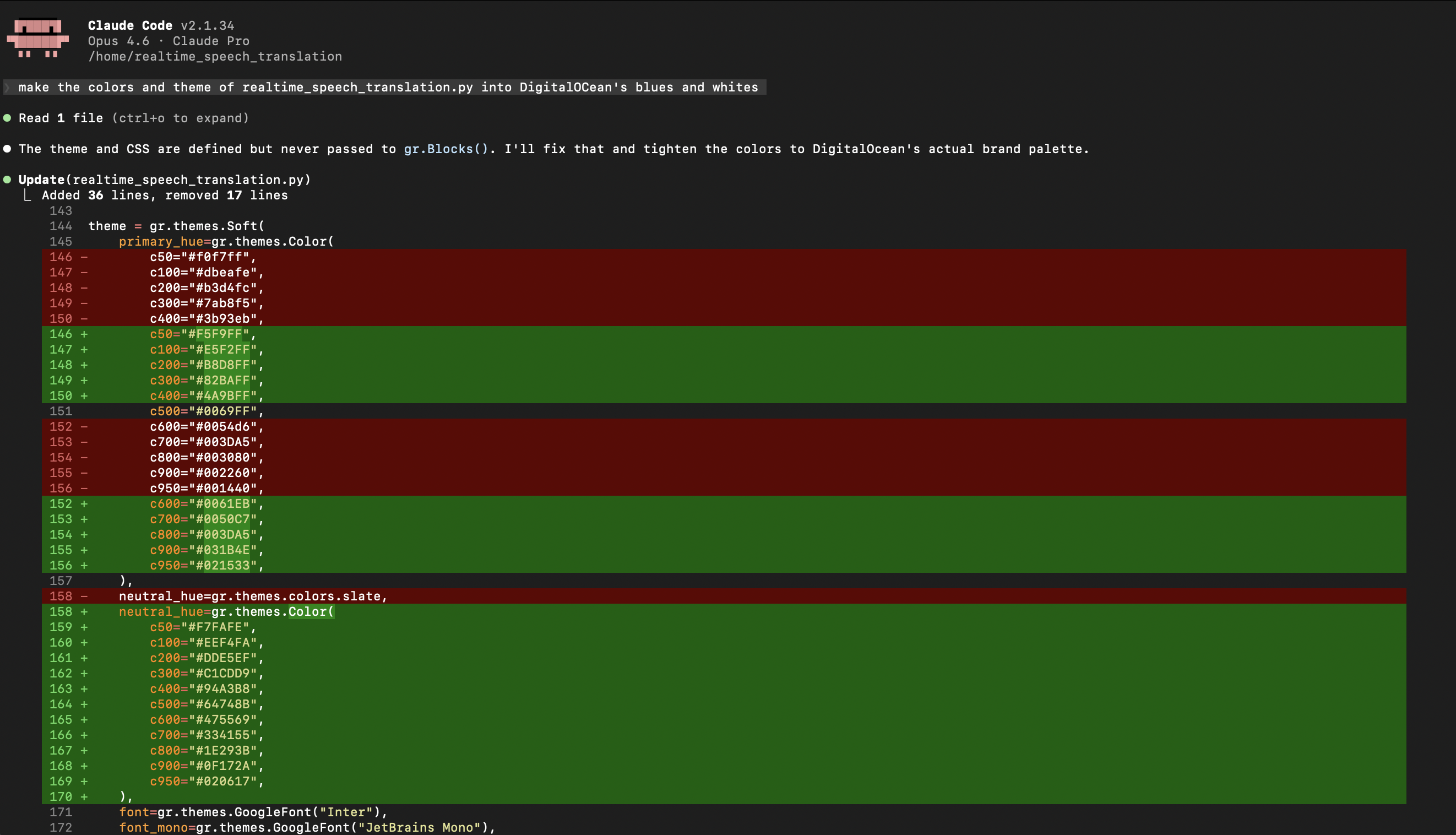This screenshot has width=1456, height=835.
Task: Click the Opus 4.6 · Claude Pro label
Action: point(169,41)
